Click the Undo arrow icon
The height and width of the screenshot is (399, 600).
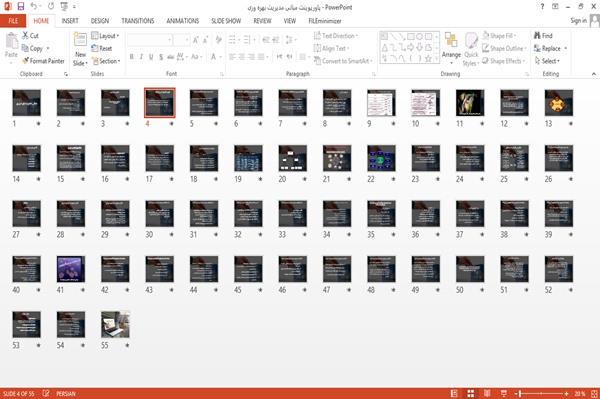pos(34,6)
